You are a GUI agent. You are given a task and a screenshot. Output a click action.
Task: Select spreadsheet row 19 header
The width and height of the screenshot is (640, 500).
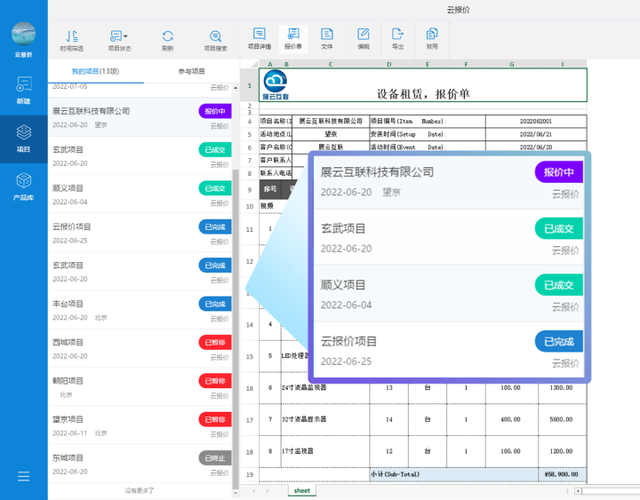coord(249,475)
